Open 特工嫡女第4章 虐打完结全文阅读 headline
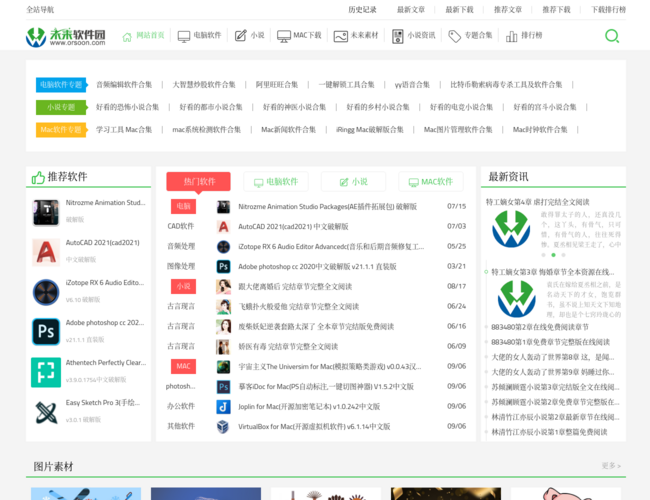 [538, 202]
